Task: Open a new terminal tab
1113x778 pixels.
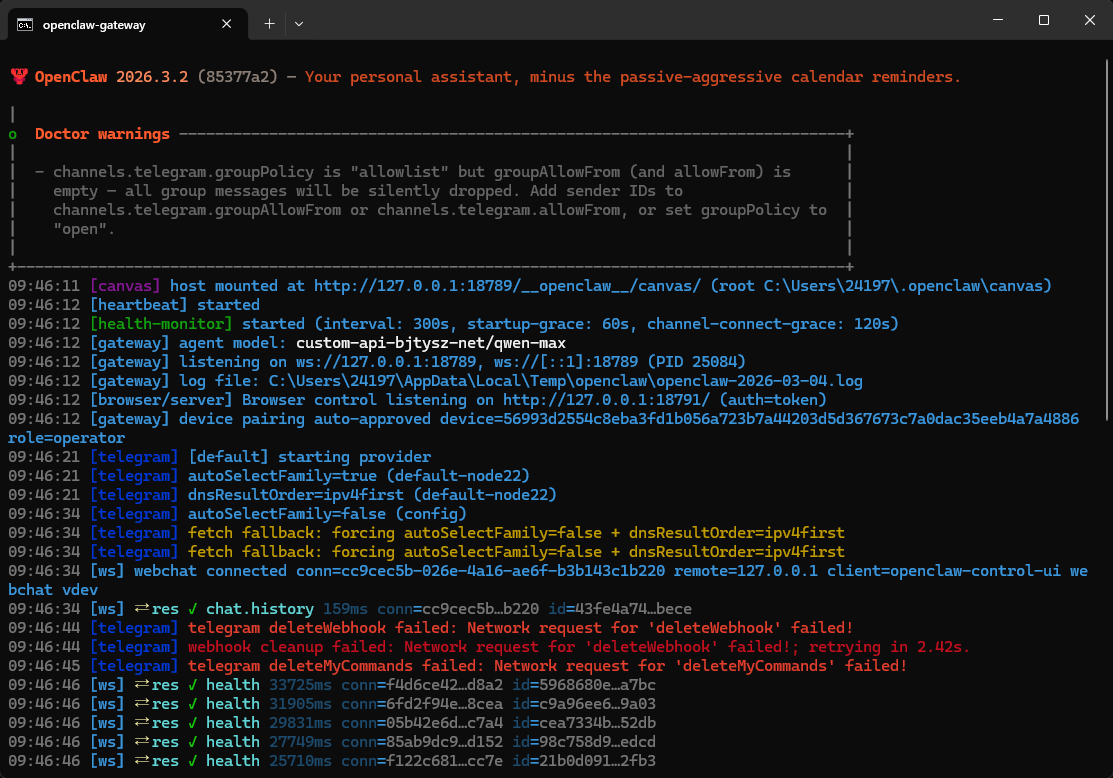Action: 269,23
